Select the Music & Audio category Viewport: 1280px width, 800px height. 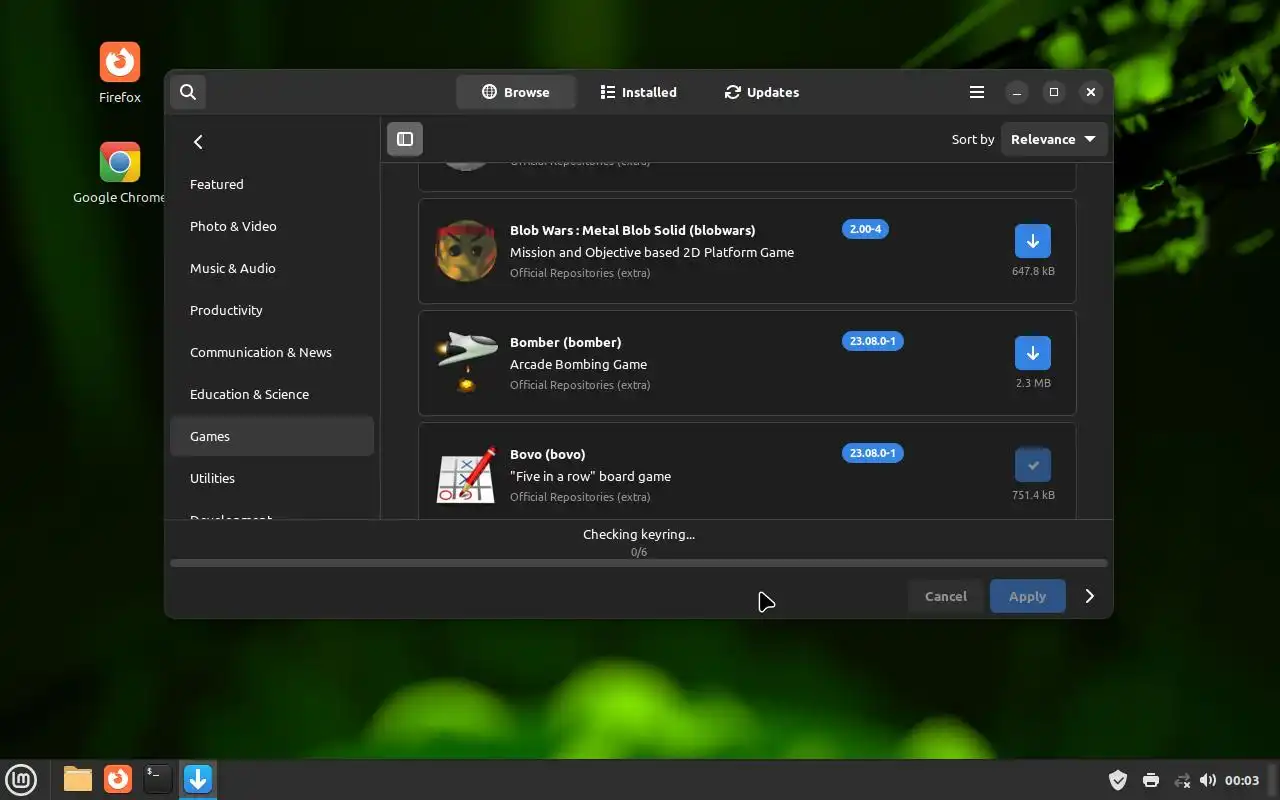point(272,268)
